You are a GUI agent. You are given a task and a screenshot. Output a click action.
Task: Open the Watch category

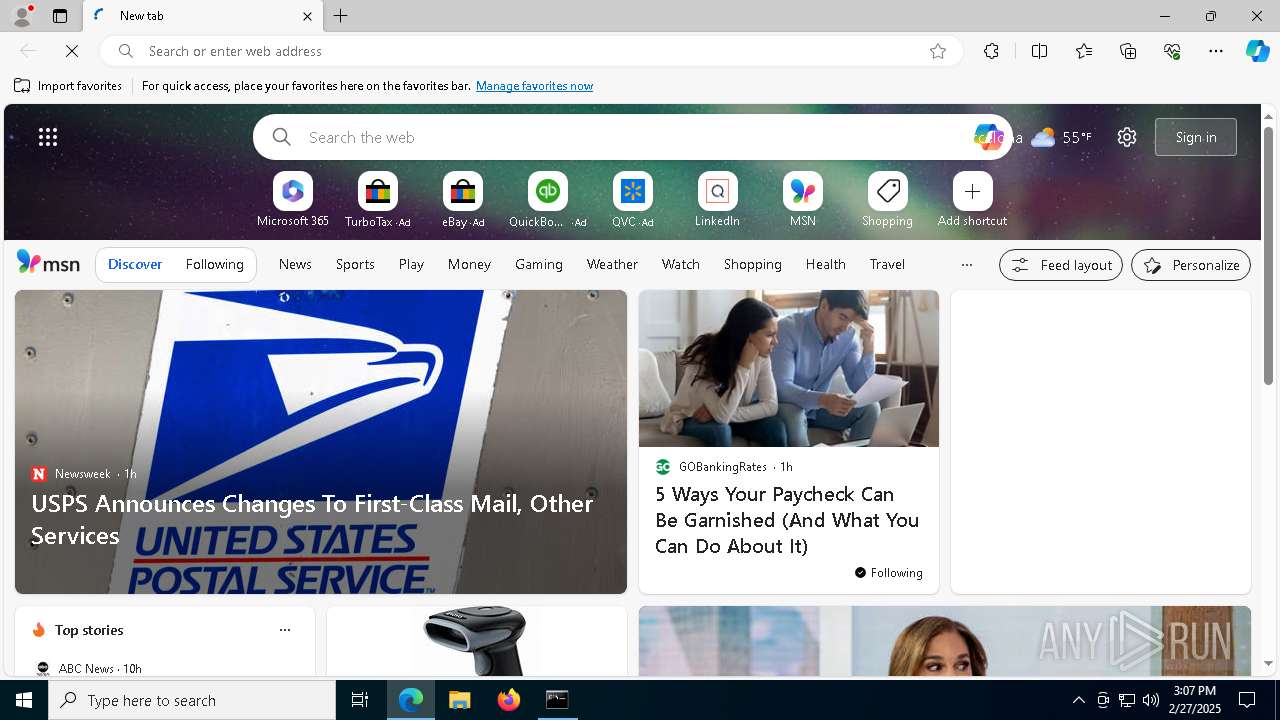click(681, 264)
